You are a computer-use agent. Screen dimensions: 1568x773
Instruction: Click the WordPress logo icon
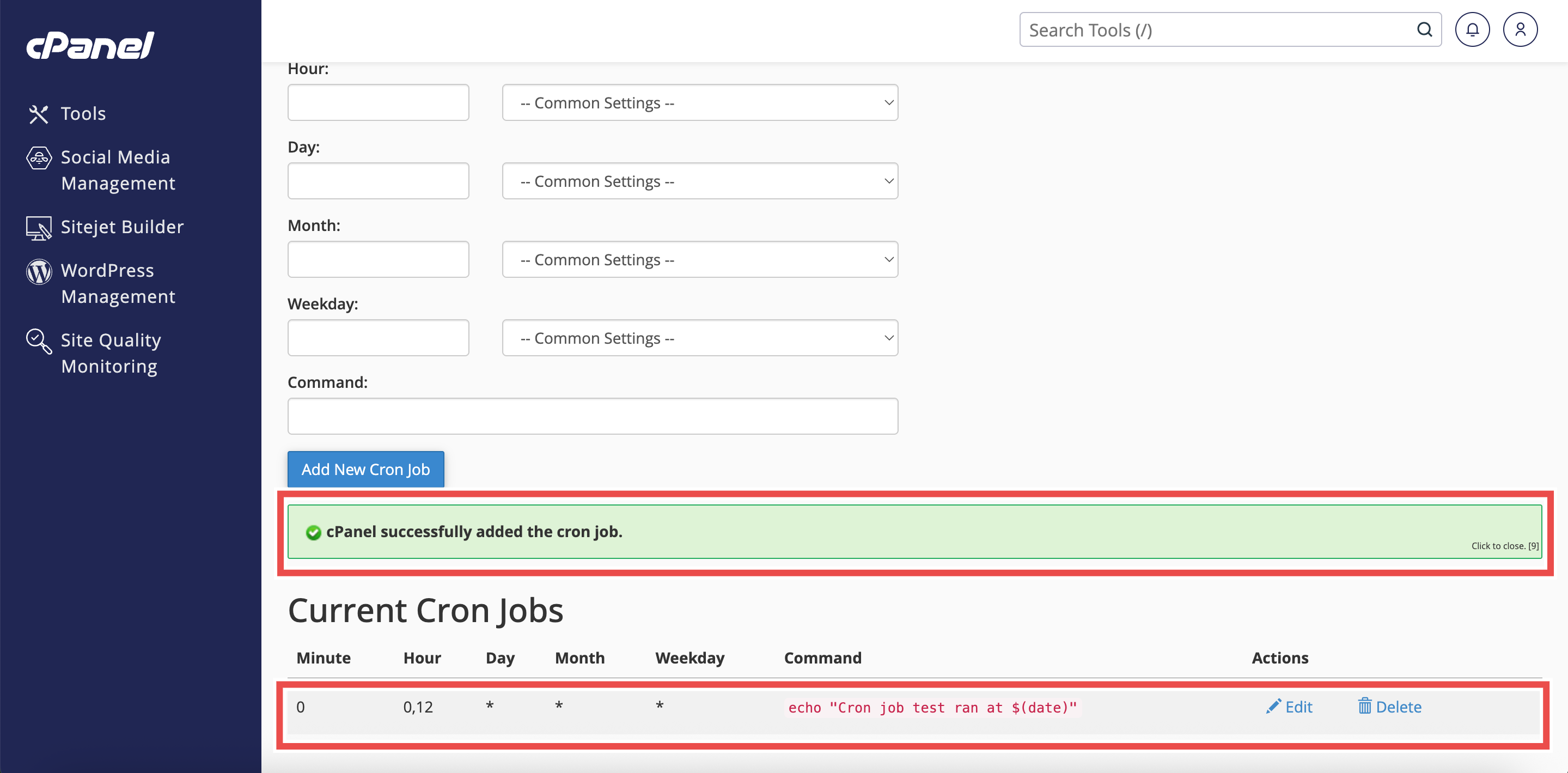coord(39,271)
